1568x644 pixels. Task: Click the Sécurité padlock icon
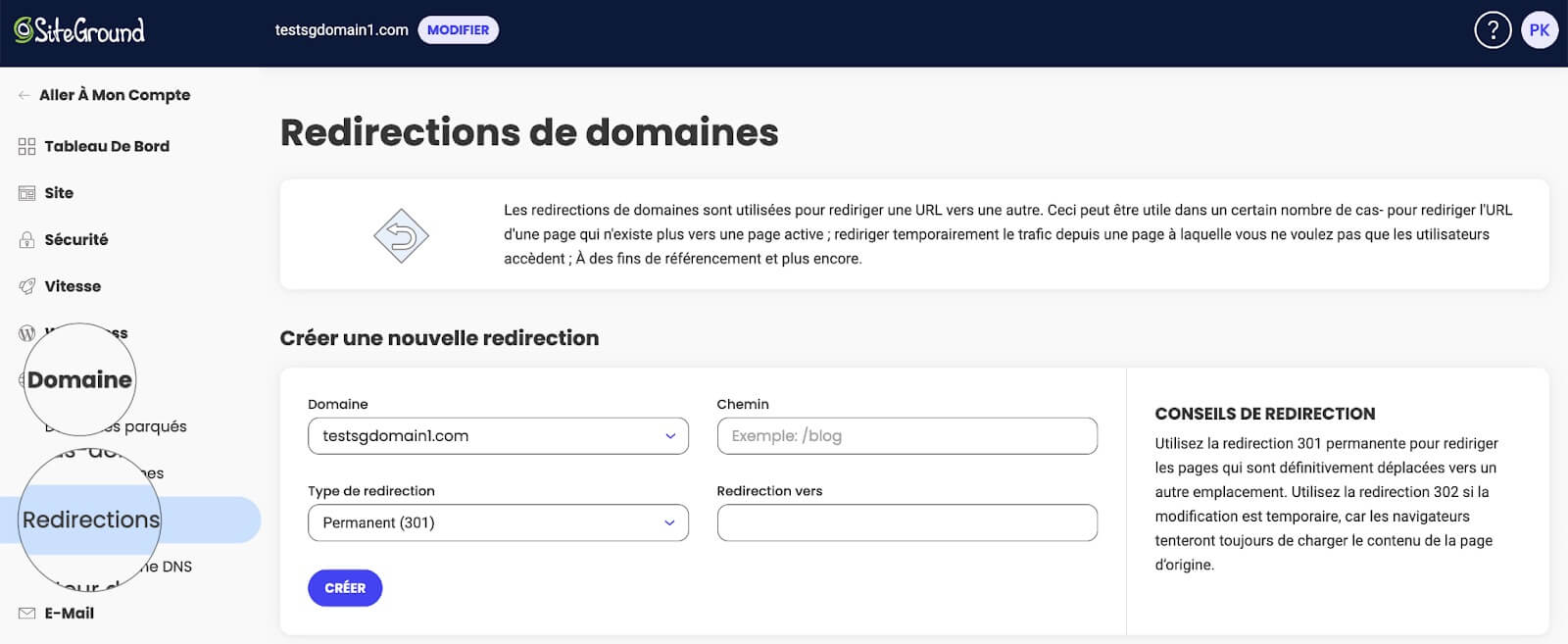pyautogui.click(x=26, y=239)
